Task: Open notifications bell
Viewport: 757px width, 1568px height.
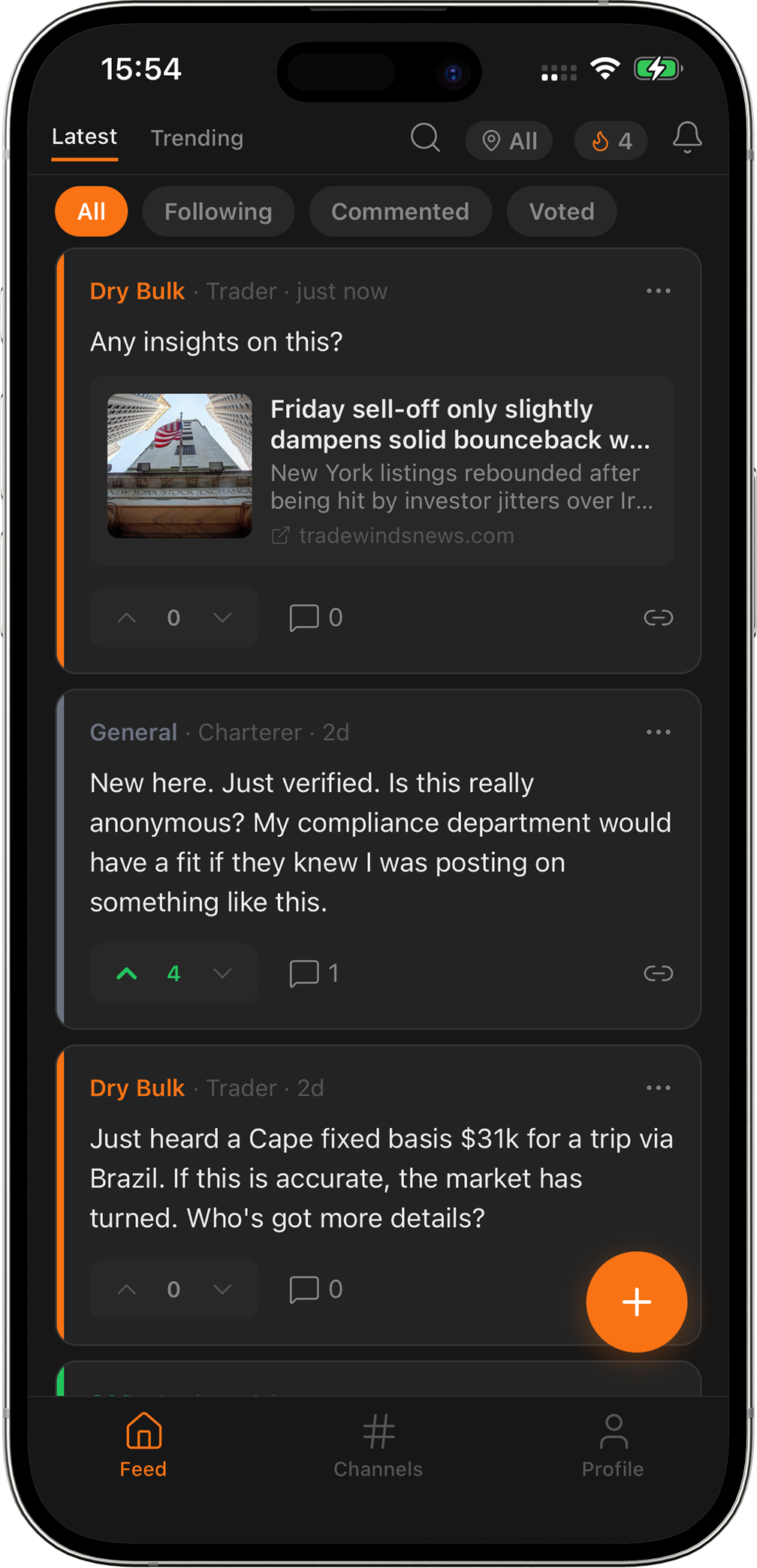Action: 686,138
